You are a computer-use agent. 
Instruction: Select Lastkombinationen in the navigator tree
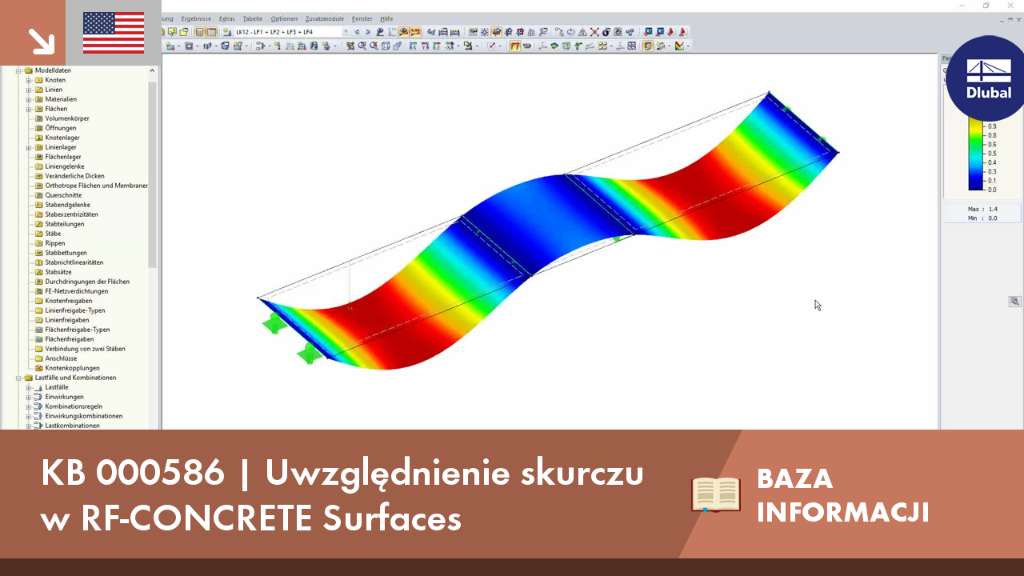[72, 425]
